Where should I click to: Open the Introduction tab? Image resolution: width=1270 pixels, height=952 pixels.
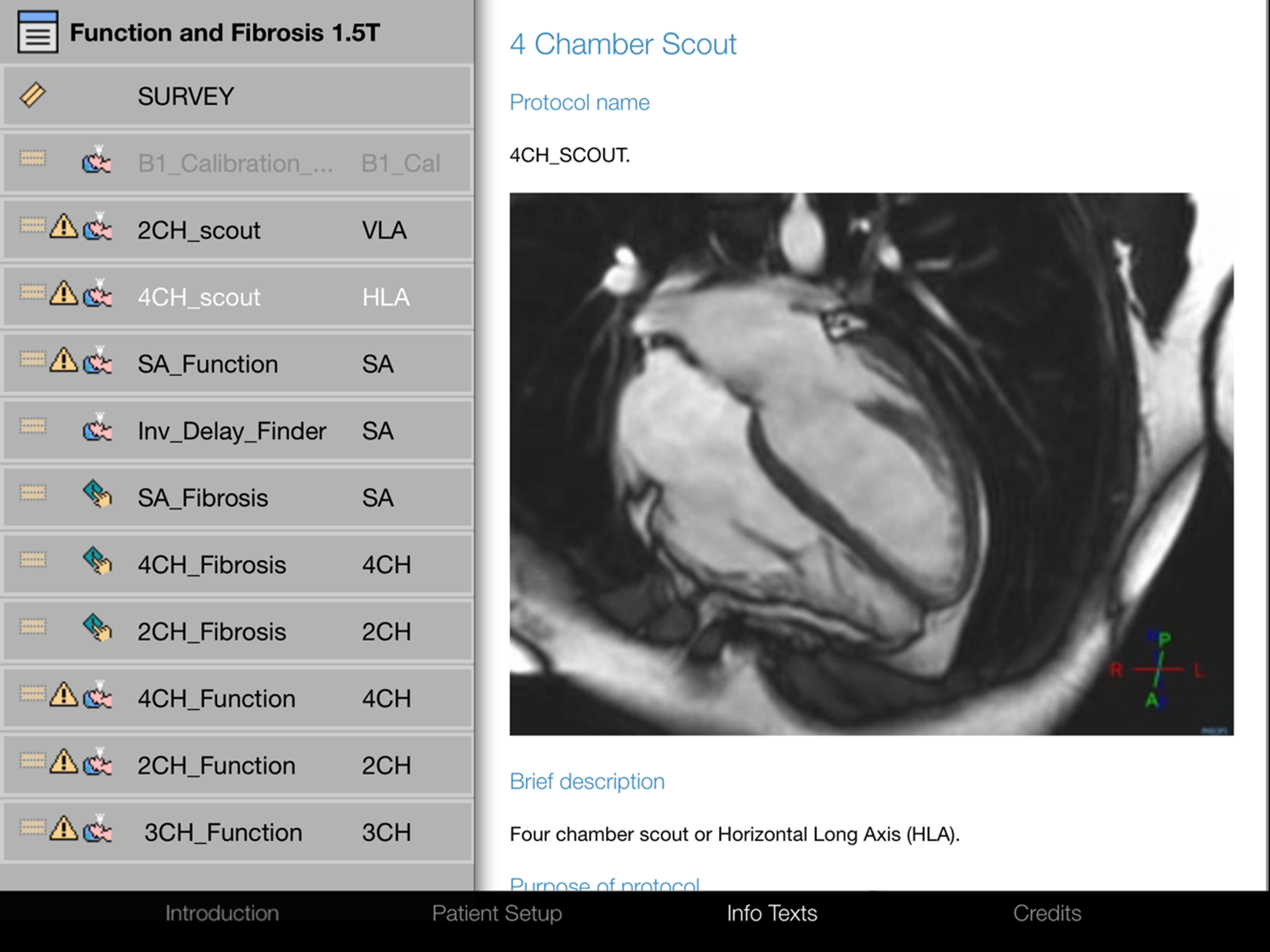(x=222, y=914)
